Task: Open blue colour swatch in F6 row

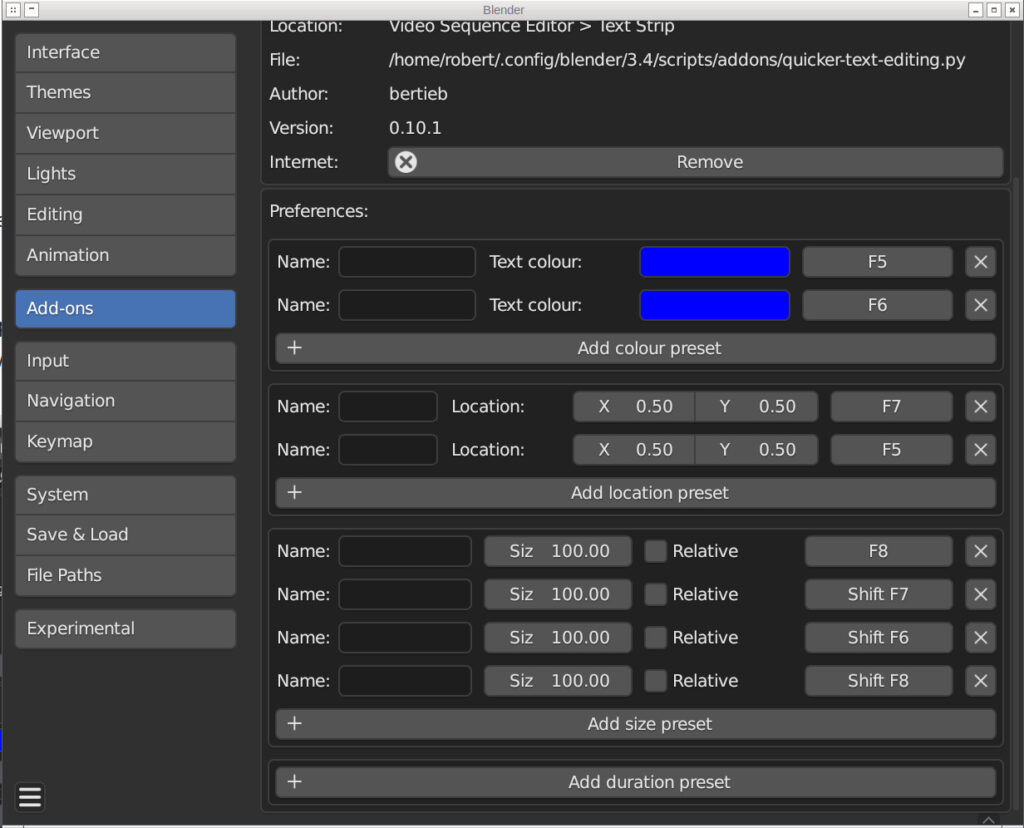Action: [x=714, y=305]
